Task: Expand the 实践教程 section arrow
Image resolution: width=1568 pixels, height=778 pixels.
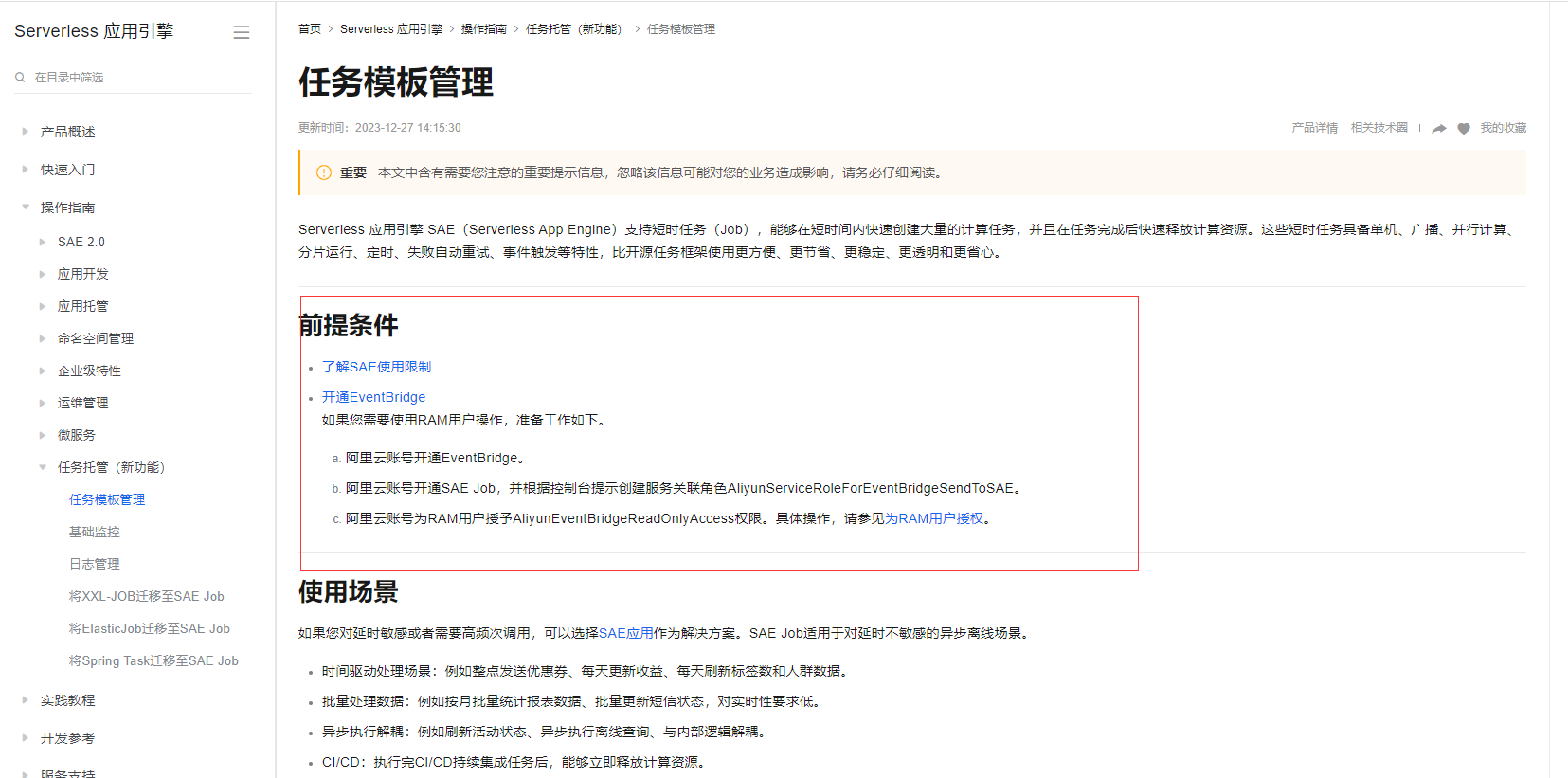Action: coord(25,700)
